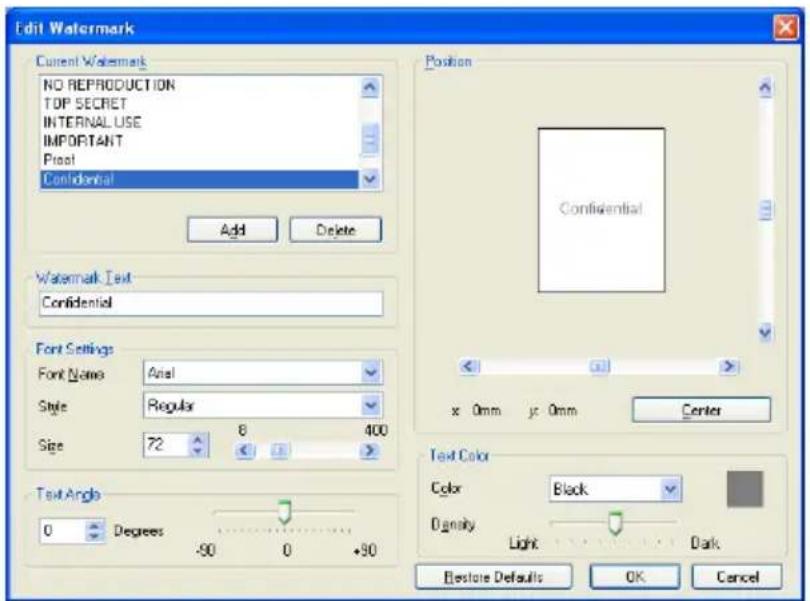Click the gray color preview swatch
The image size is (810, 601).
[x=744, y=489]
